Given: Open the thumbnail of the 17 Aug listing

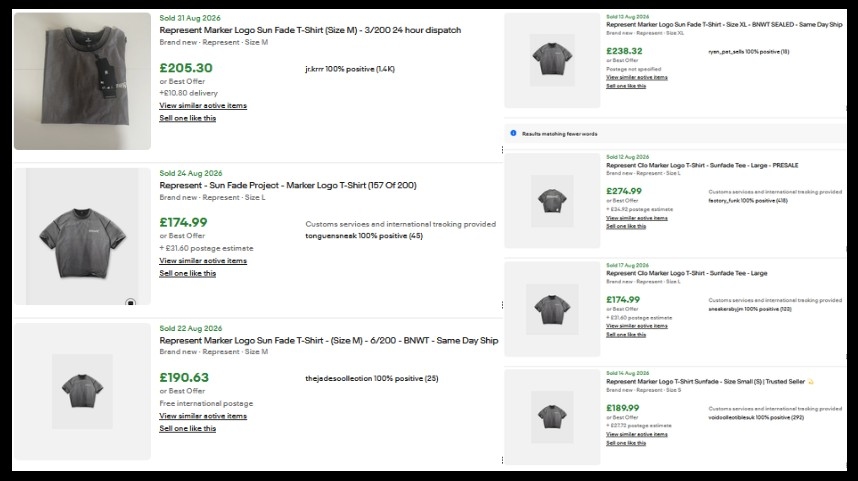Looking at the screenshot, I should coord(552,309).
